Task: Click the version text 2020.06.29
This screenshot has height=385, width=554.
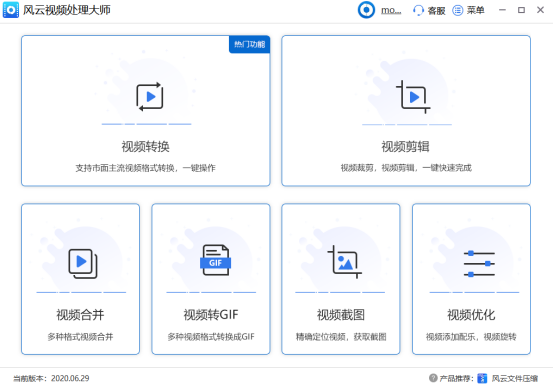Action: click(x=70, y=378)
